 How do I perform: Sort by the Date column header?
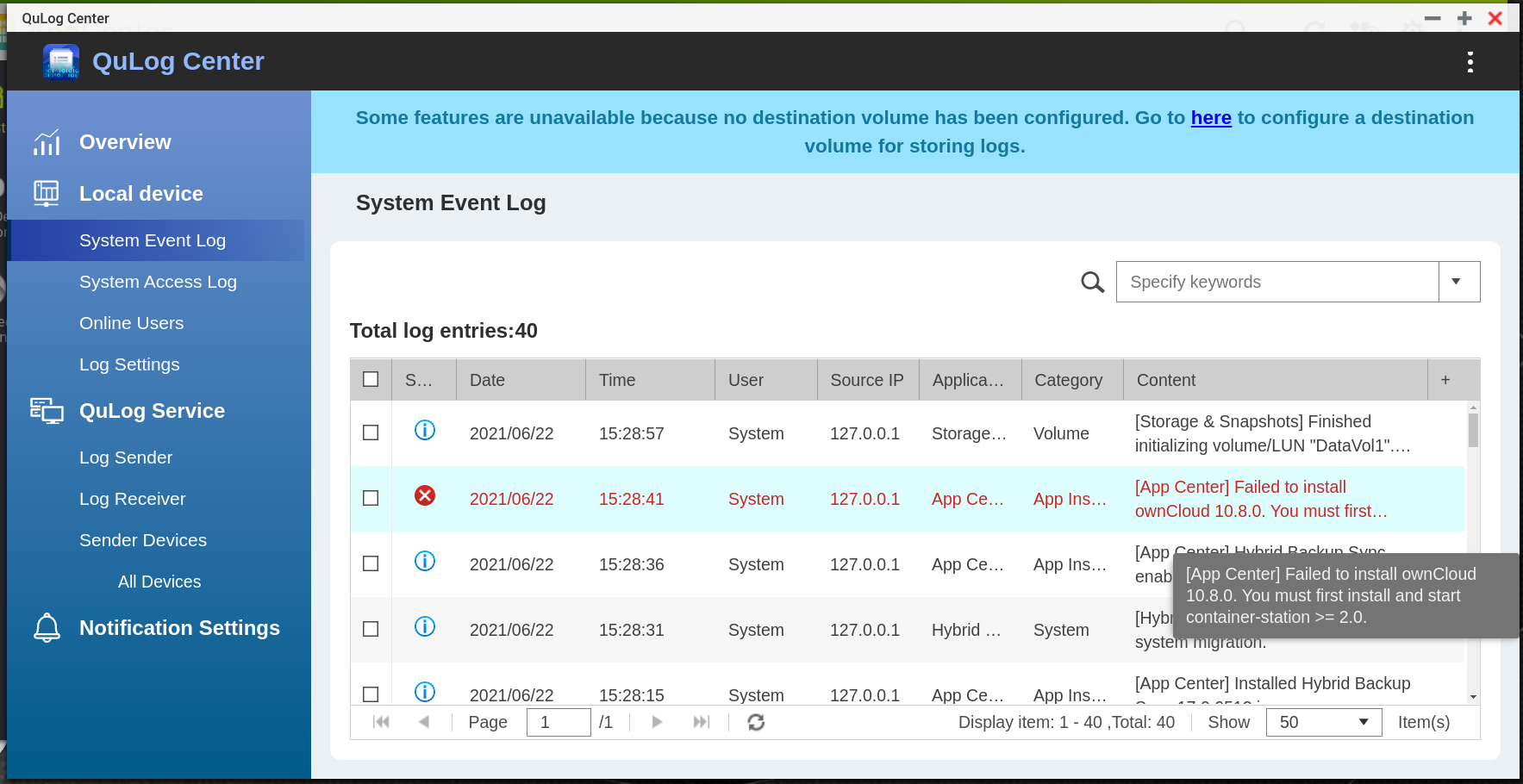point(521,380)
